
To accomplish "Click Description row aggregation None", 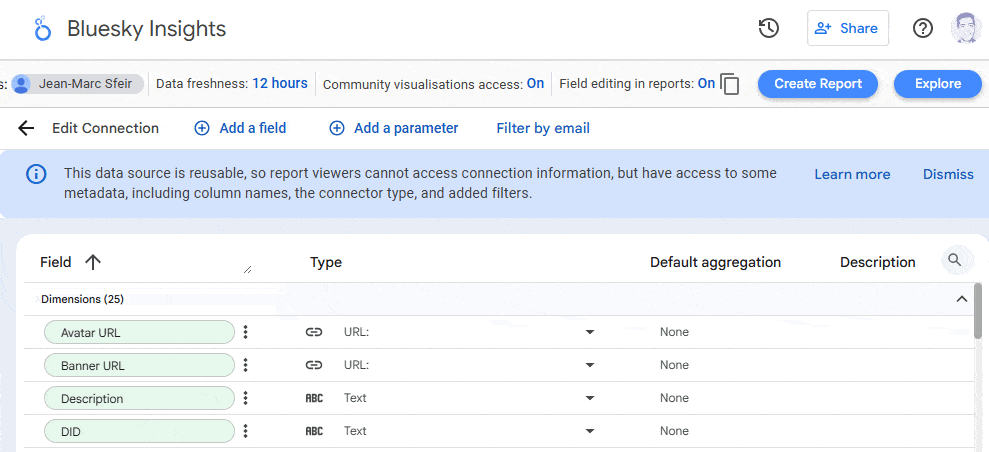I will (674, 398).
